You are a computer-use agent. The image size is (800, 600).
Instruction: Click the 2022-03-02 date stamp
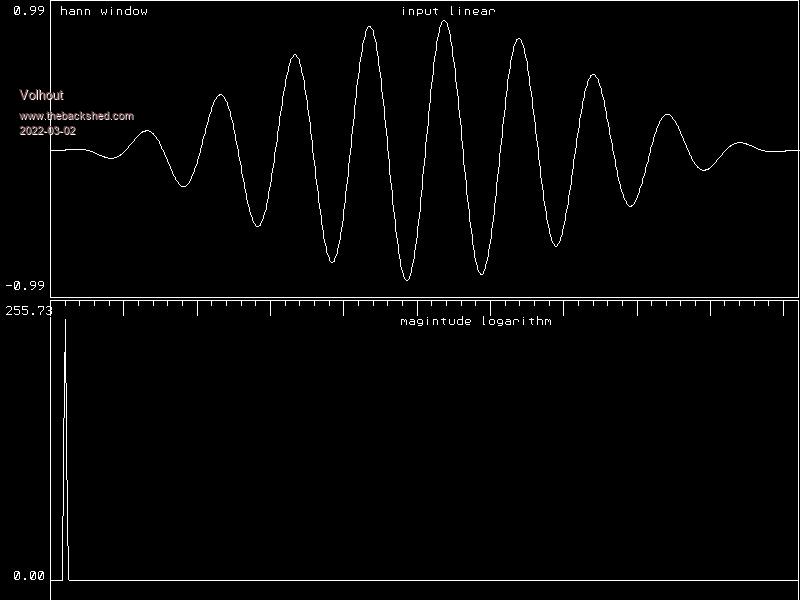(x=48, y=131)
